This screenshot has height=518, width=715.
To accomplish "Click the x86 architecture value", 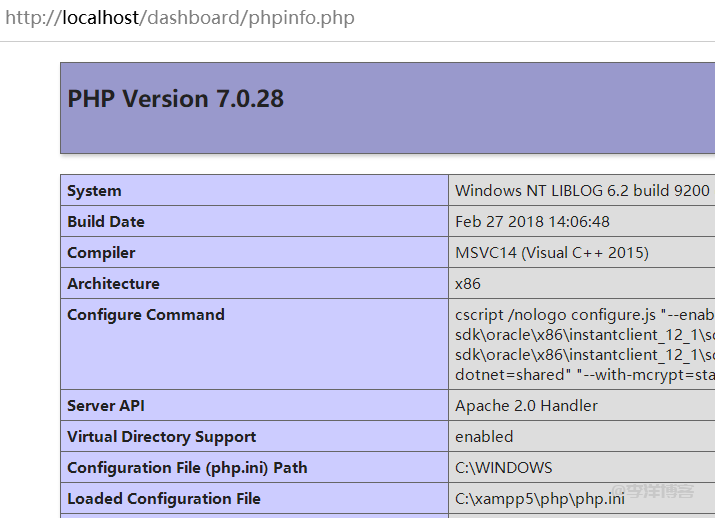I will click(x=468, y=284).
